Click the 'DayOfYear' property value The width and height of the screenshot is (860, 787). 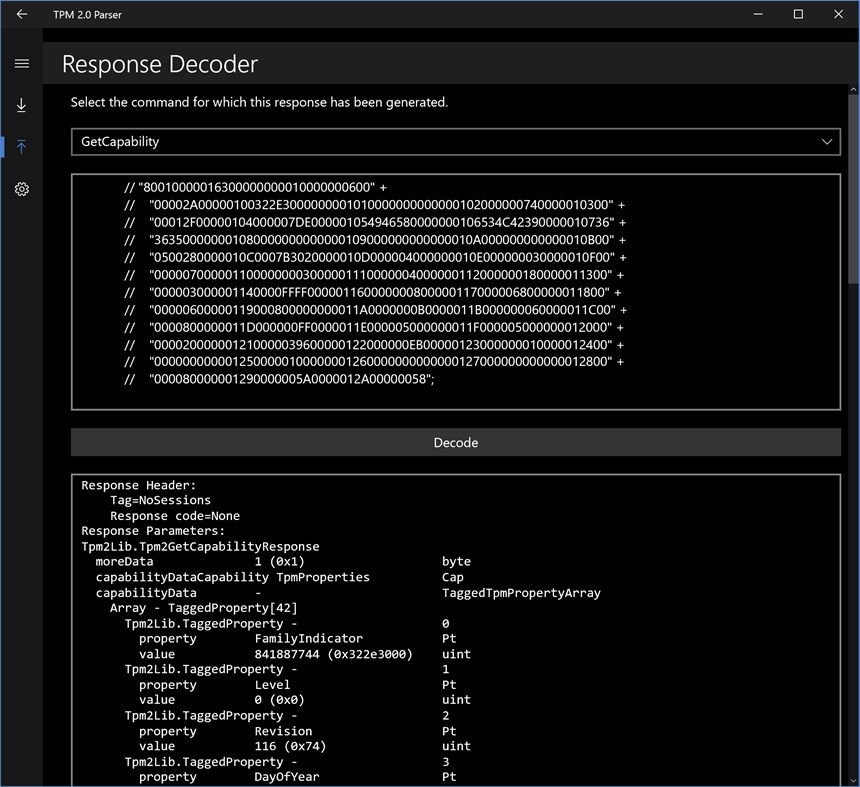click(x=286, y=777)
